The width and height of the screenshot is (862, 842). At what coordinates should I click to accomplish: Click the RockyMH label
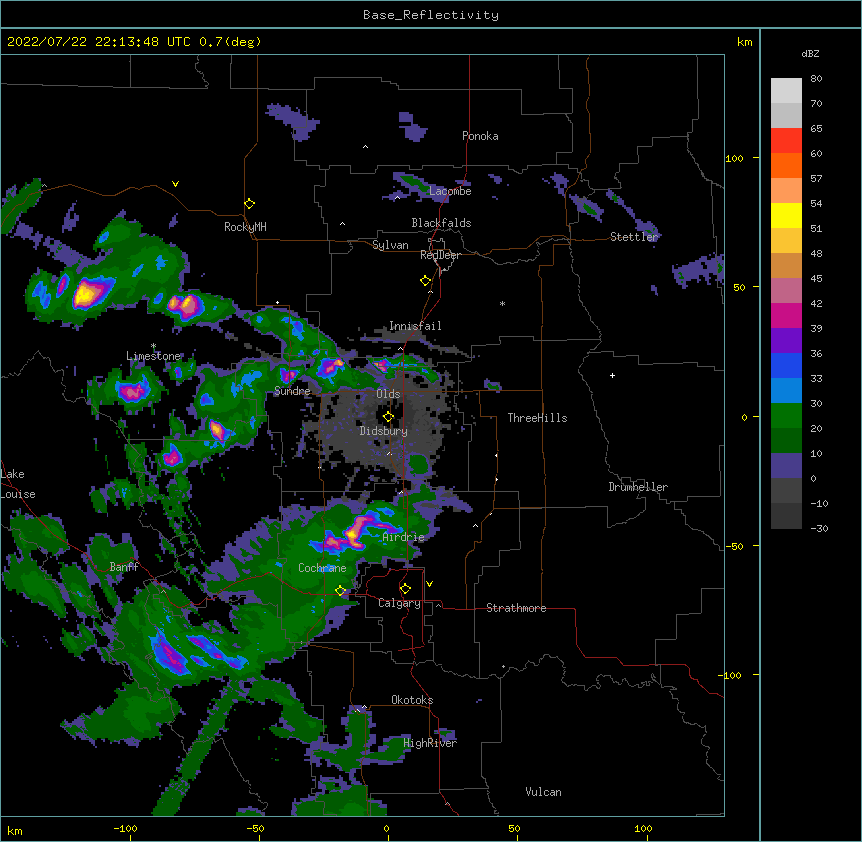(245, 227)
